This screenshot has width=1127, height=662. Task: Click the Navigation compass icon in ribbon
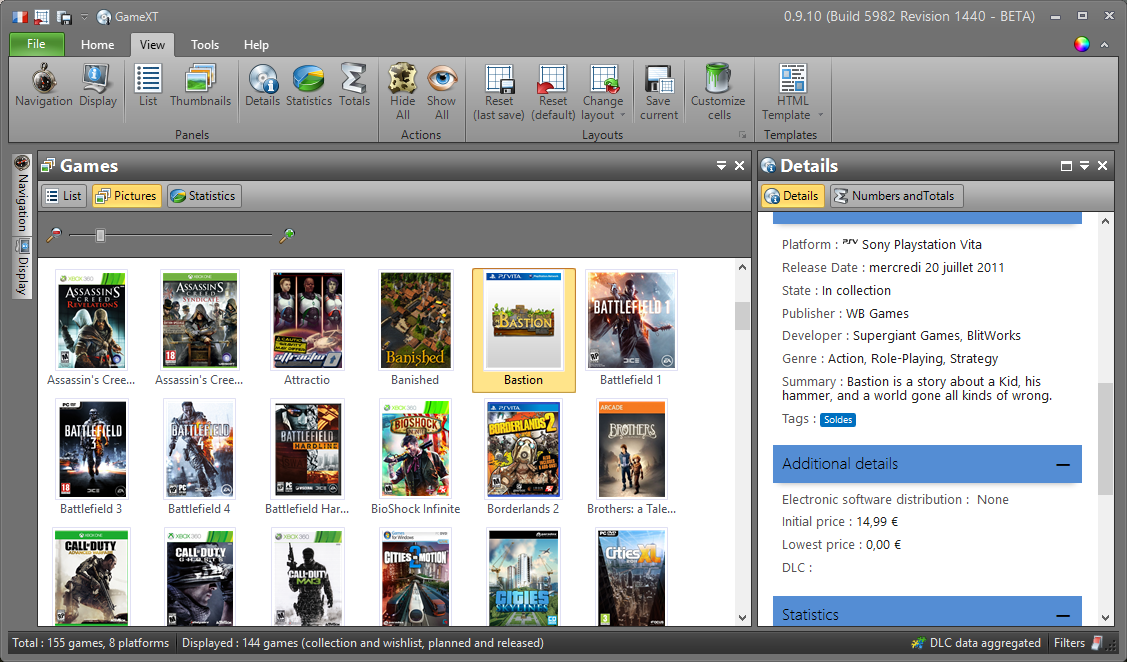(44, 80)
